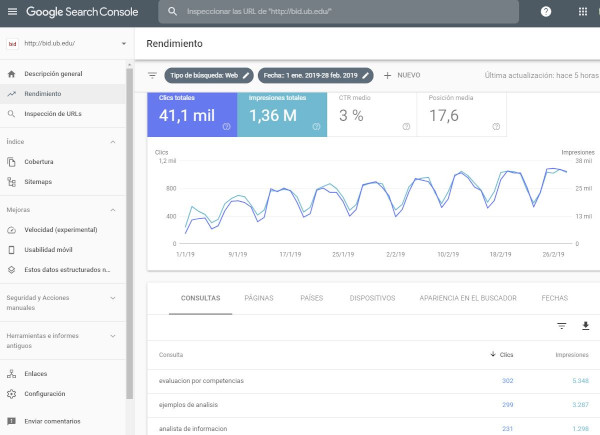Open the hamburger navigation menu

12,11
